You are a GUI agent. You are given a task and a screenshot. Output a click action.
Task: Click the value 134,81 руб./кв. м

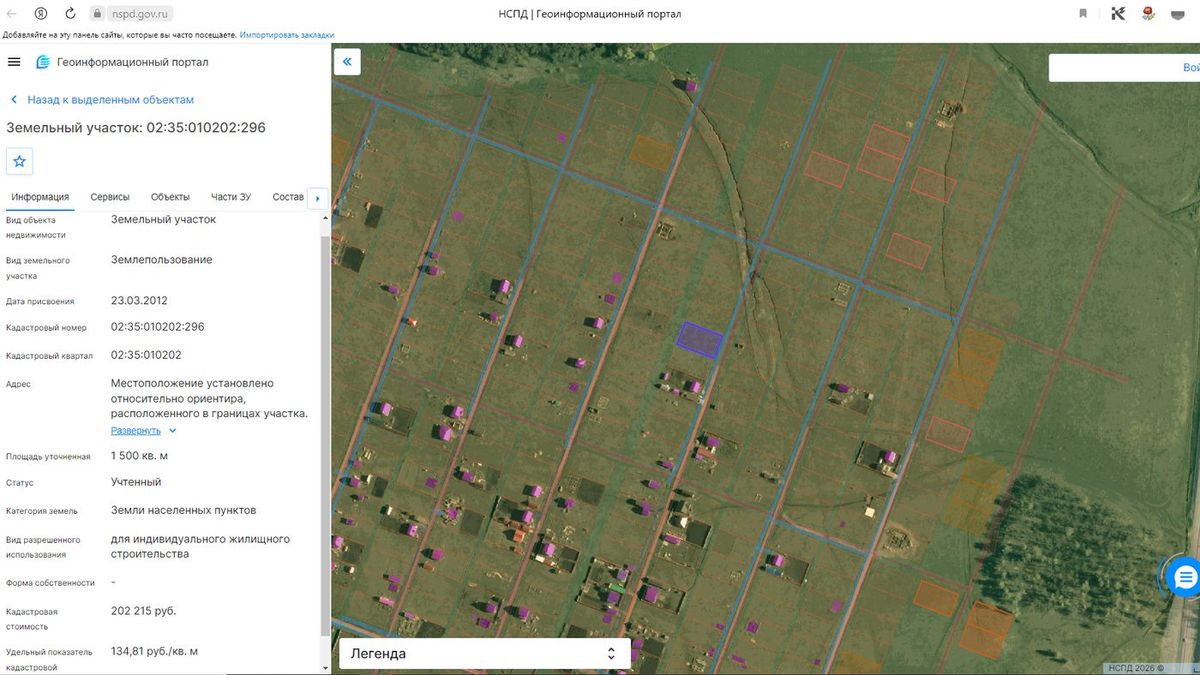pyautogui.click(x=155, y=651)
